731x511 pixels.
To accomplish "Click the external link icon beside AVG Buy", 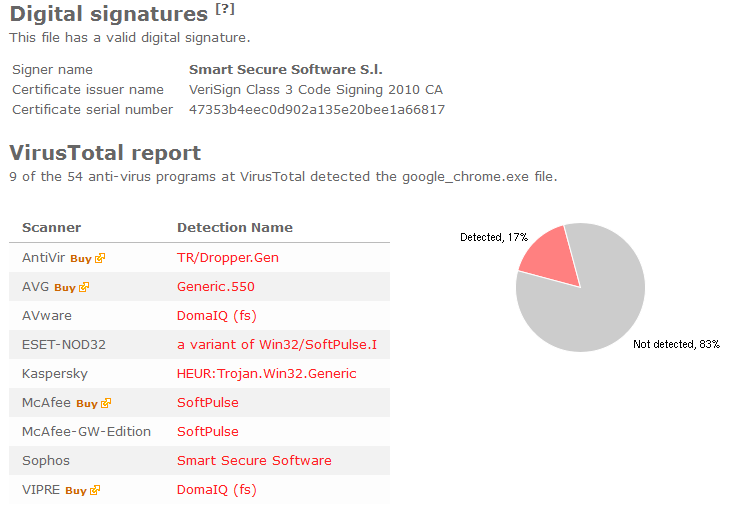I will 84,287.
